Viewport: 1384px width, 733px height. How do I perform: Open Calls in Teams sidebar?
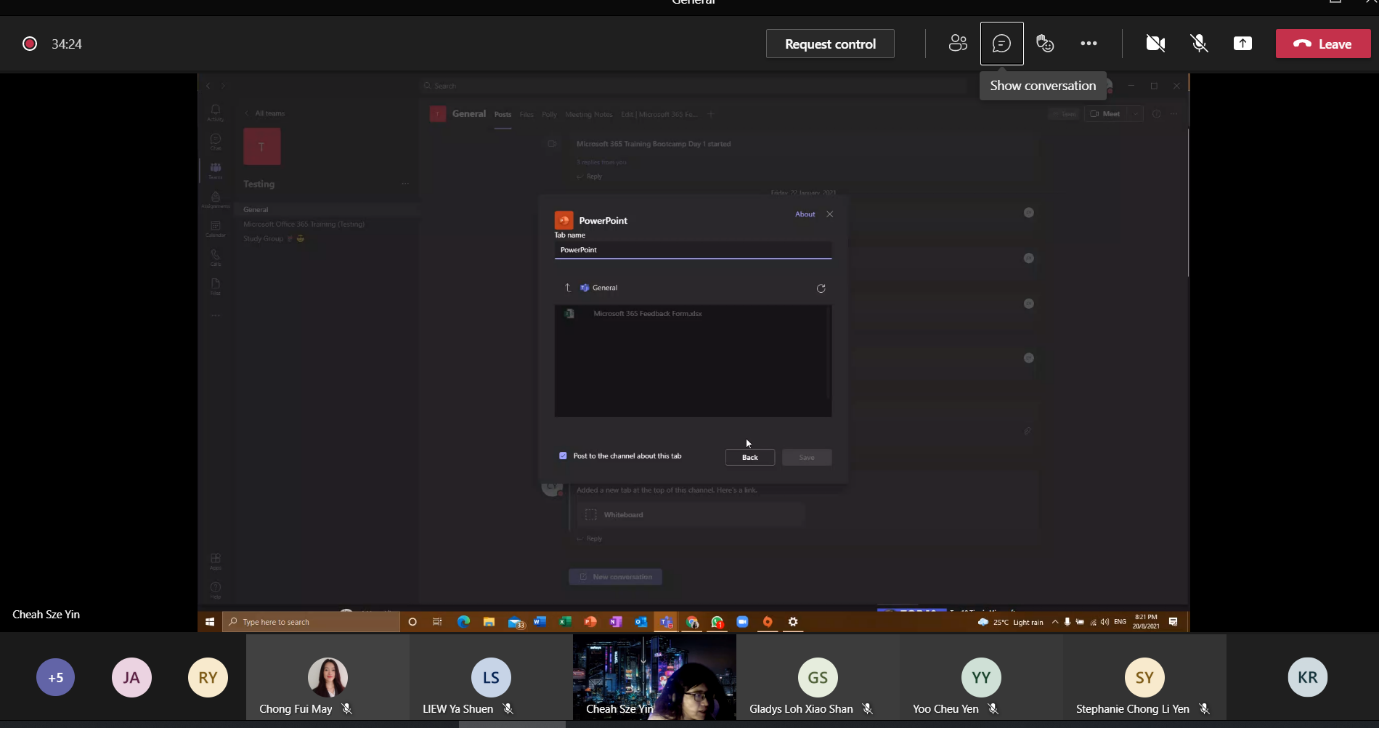tap(215, 258)
